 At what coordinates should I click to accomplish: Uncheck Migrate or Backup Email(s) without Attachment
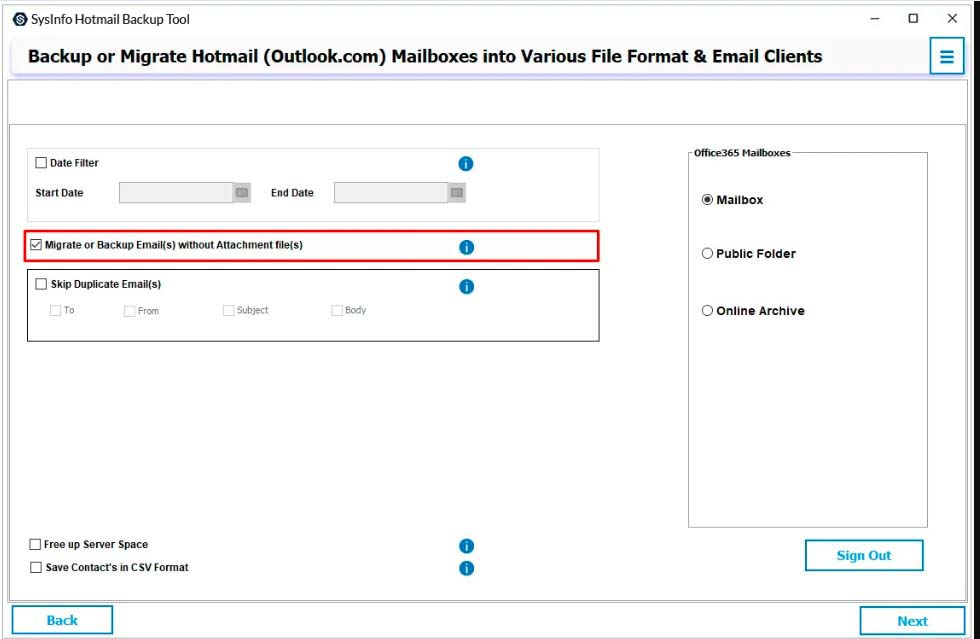tap(36, 244)
